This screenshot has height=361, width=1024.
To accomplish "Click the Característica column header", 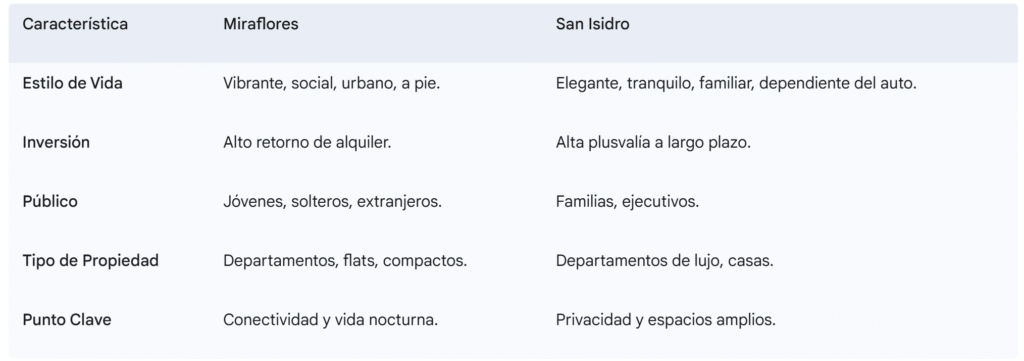I will (x=75, y=24).
